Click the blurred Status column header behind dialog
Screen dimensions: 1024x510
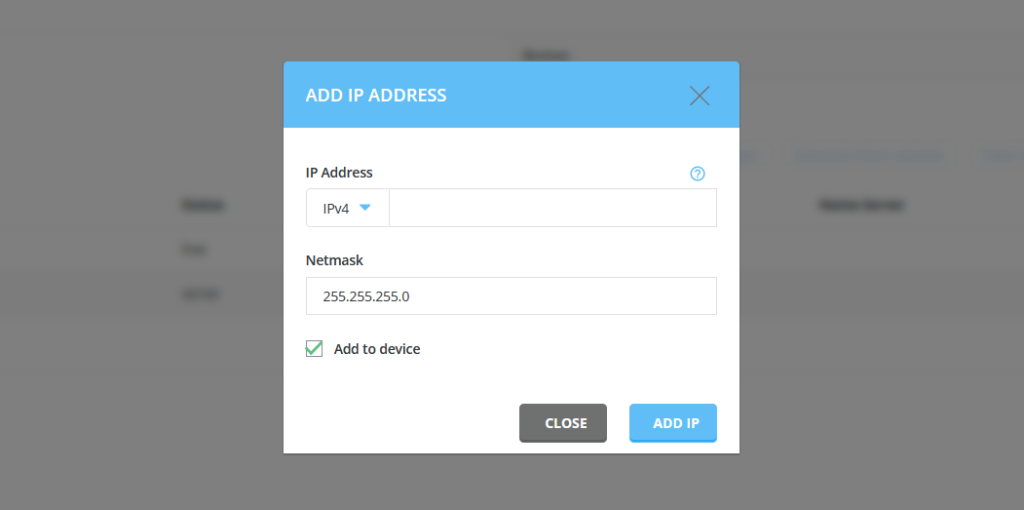(x=203, y=205)
